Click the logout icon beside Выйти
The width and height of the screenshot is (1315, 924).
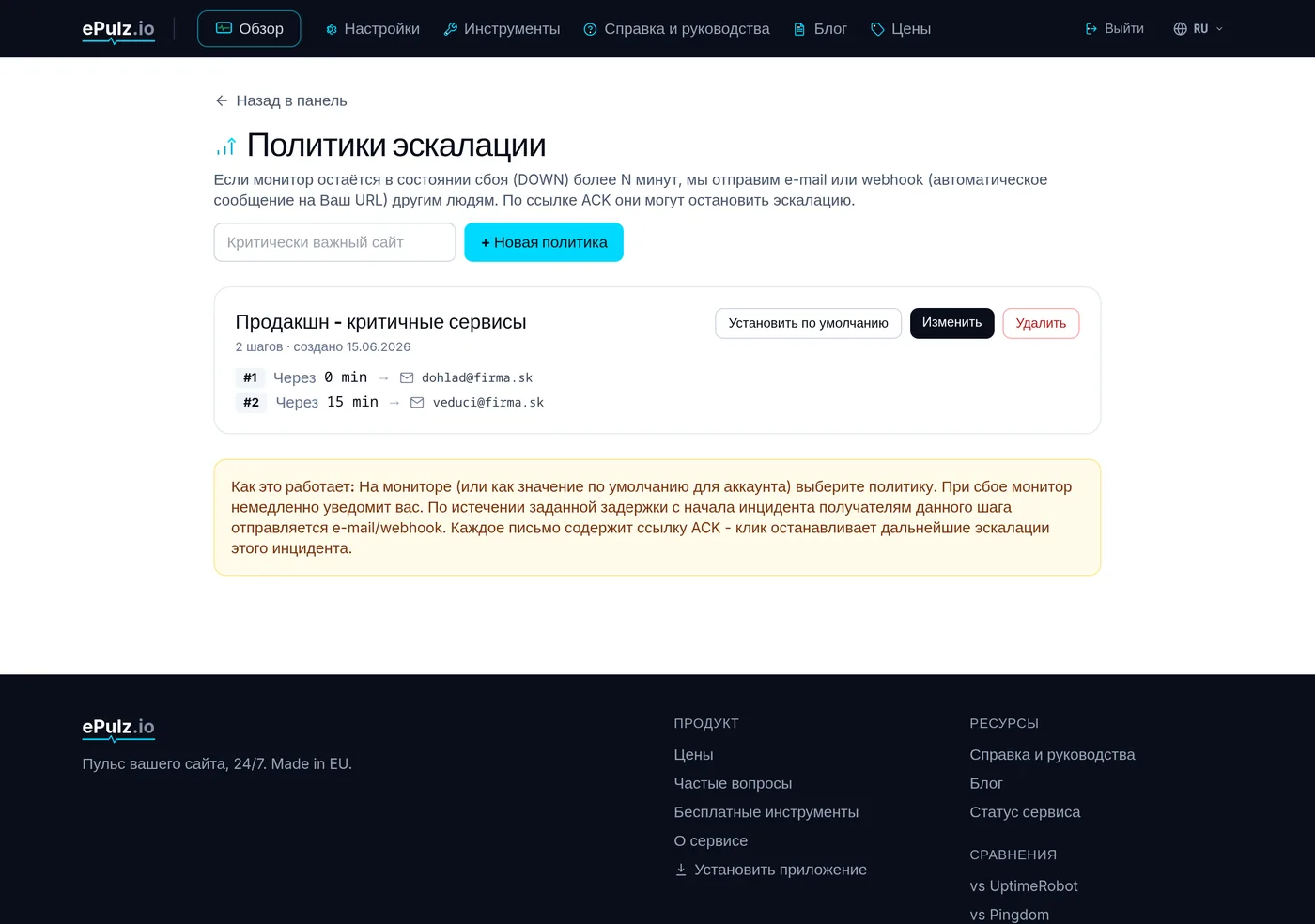point(1091,29)
